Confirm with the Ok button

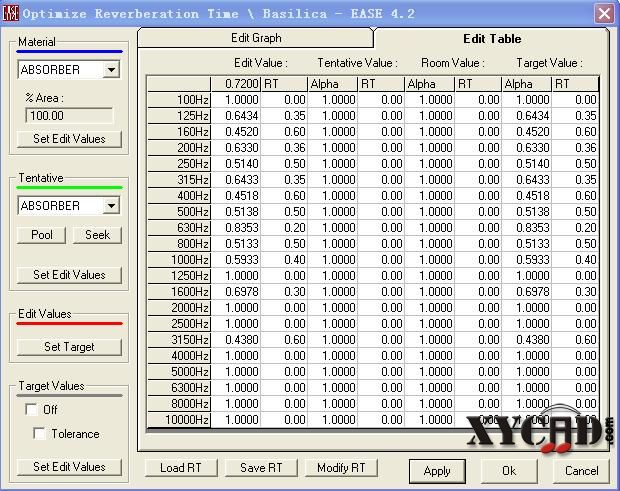[509, 471]
